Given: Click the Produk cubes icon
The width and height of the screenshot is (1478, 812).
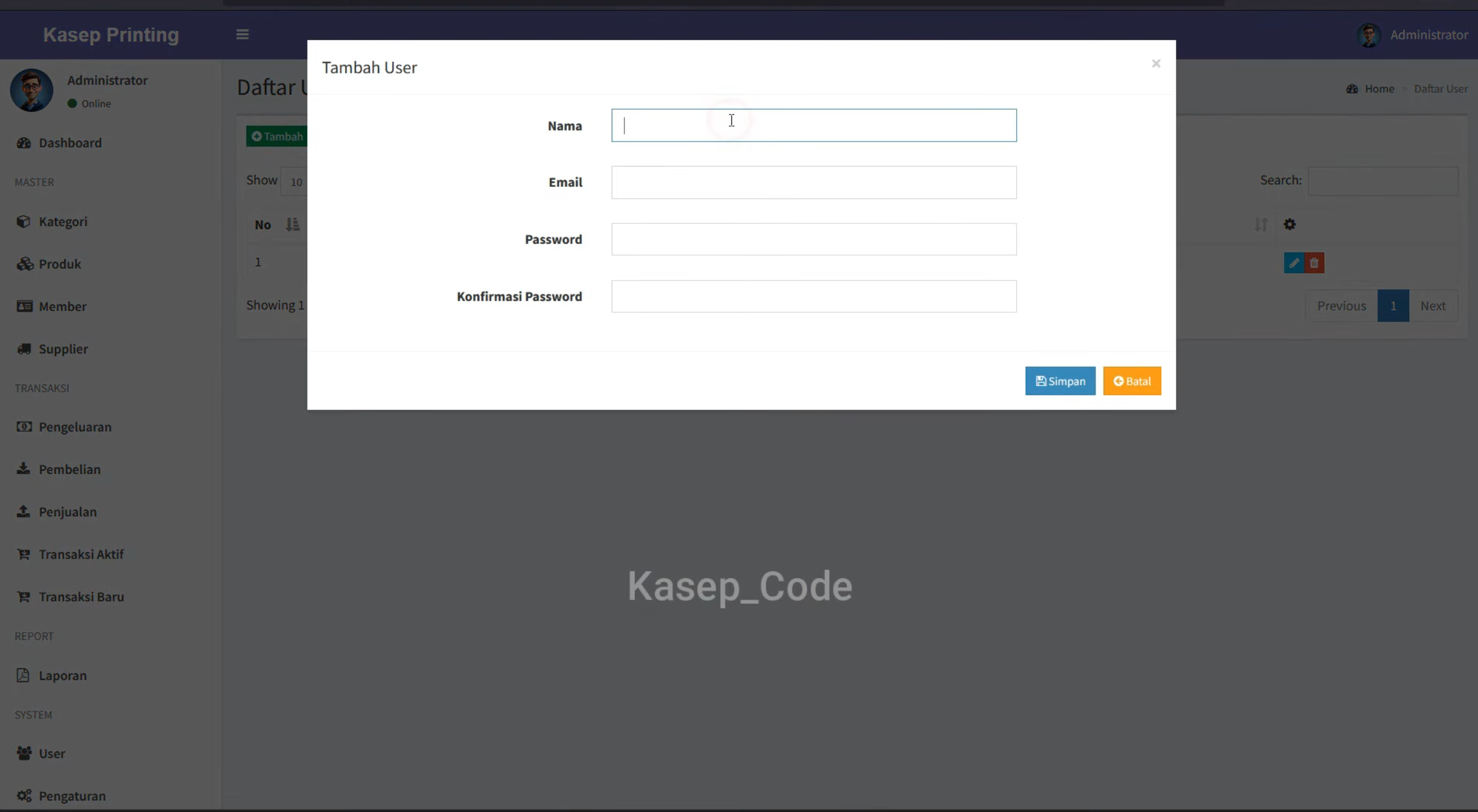Looking at the screenshot, I should [24, 264].
